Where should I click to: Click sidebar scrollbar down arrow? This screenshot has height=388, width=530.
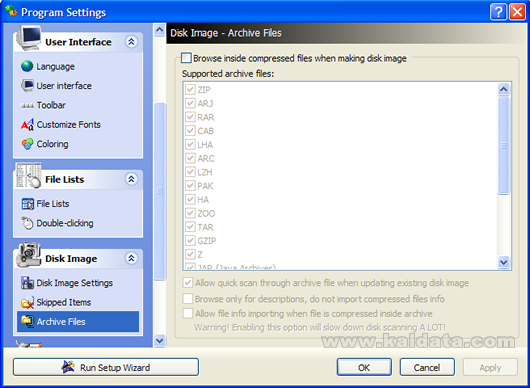coord(160,341)
